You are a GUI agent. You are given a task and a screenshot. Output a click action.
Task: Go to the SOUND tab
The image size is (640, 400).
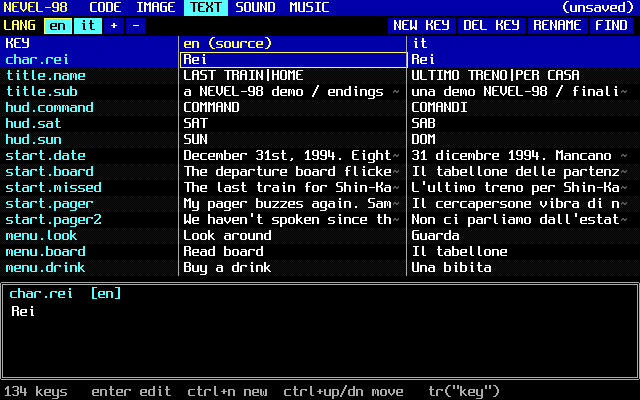(x=256, y=7)
